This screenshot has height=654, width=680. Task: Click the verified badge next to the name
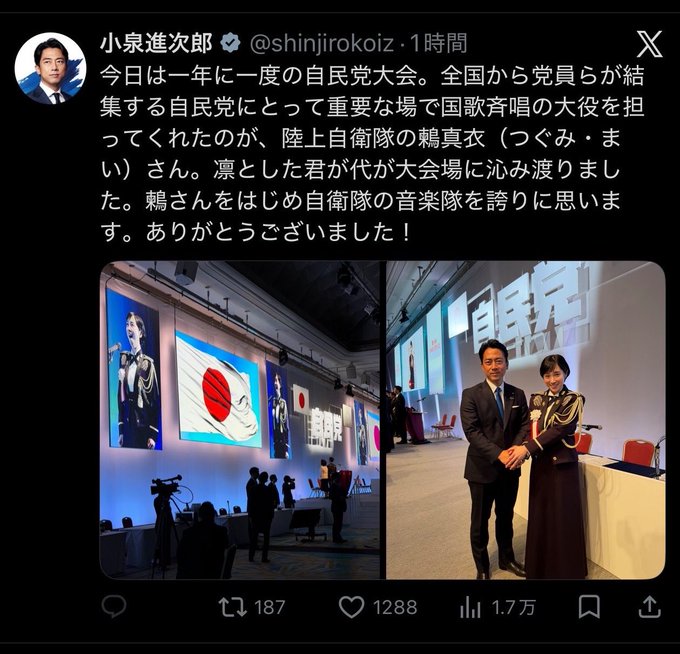click(231, 43)
